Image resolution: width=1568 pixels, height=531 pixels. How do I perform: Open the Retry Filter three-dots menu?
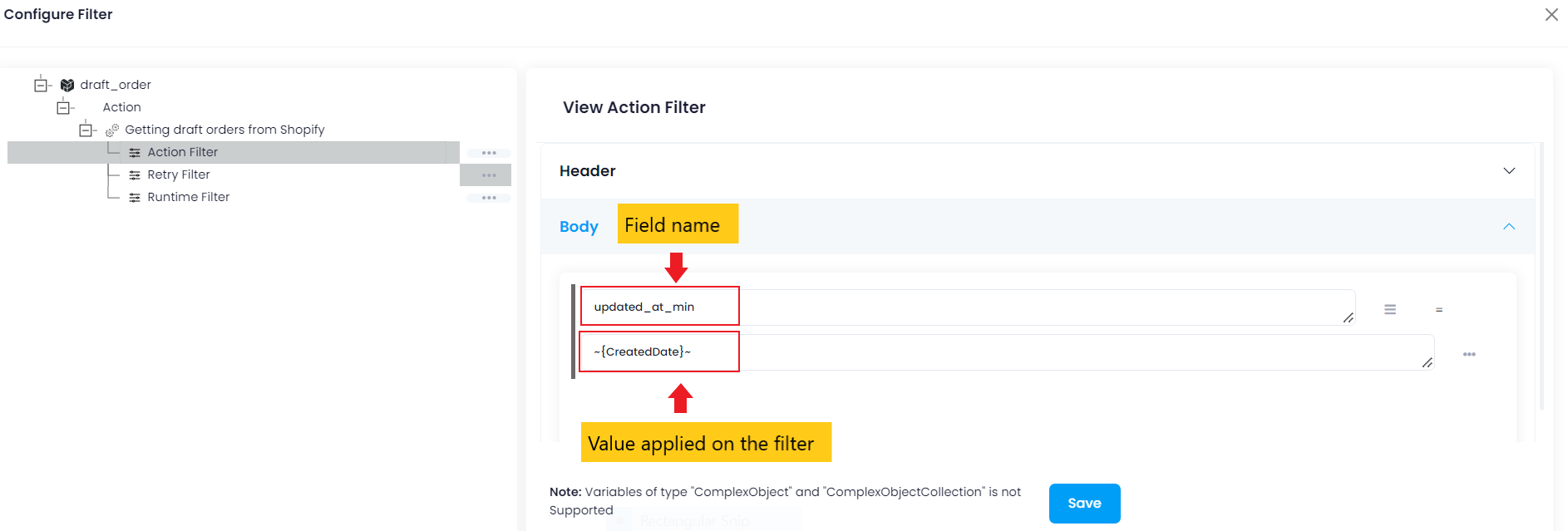coord(489,175)
